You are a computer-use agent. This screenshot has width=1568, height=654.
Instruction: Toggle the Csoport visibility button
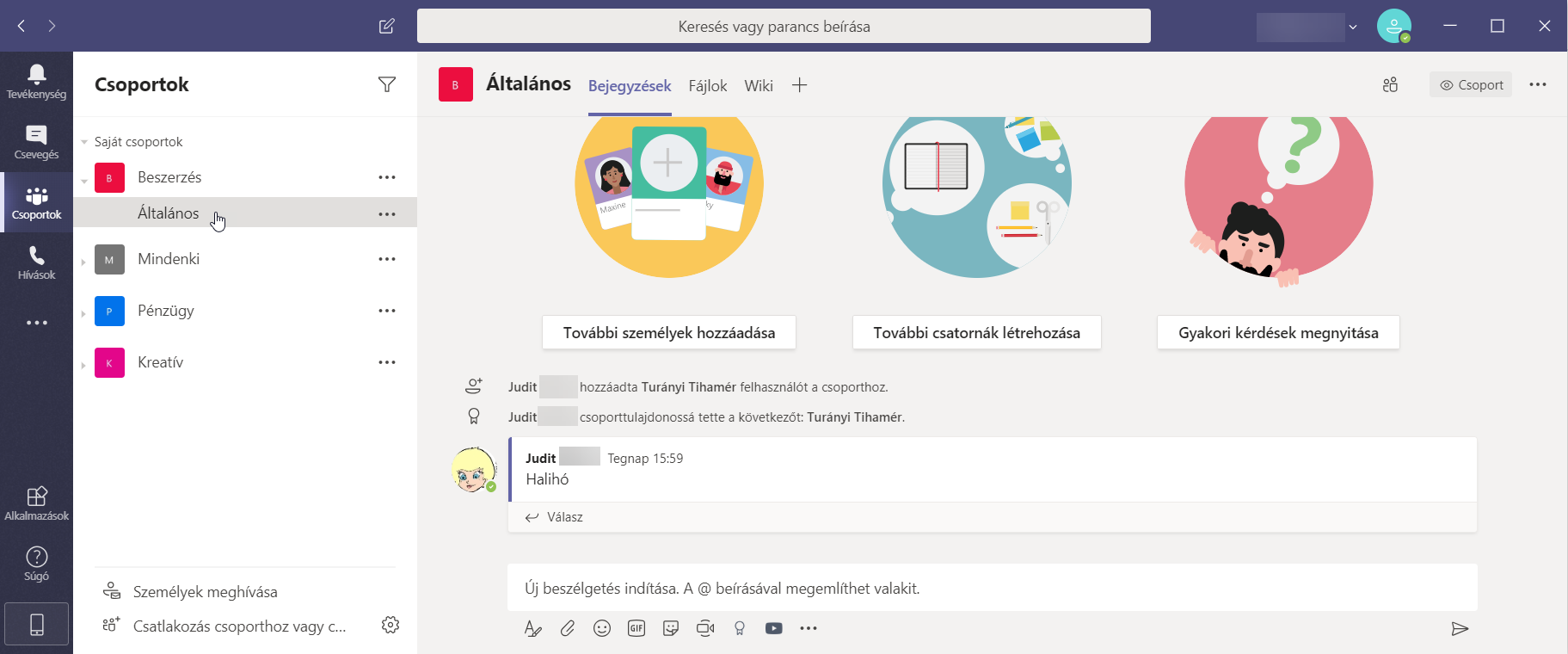coord(1471,85)
